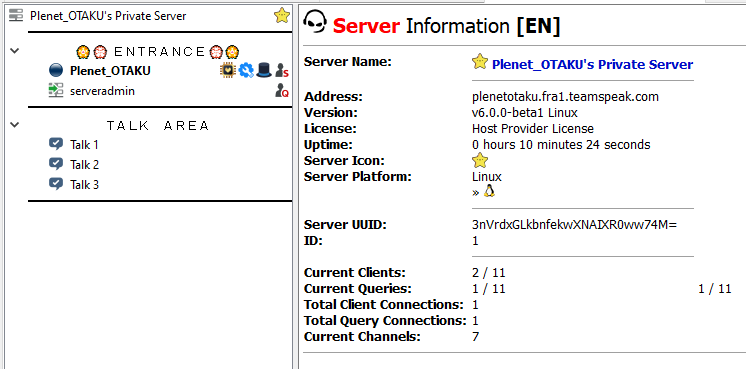Click the blue gear badge on Plenet_OTAKU row
746x369 pixels.
pyautogui.click(x=246, y=70)
